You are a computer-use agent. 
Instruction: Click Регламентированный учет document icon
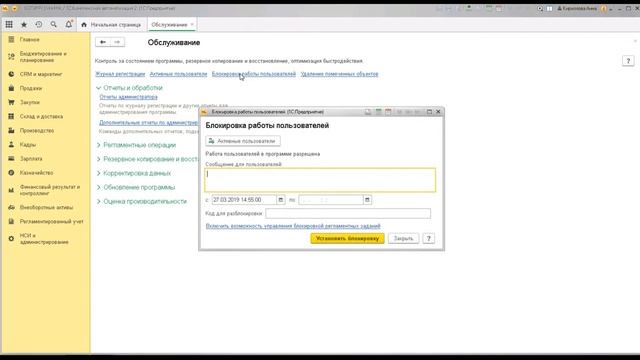point(11,222)
